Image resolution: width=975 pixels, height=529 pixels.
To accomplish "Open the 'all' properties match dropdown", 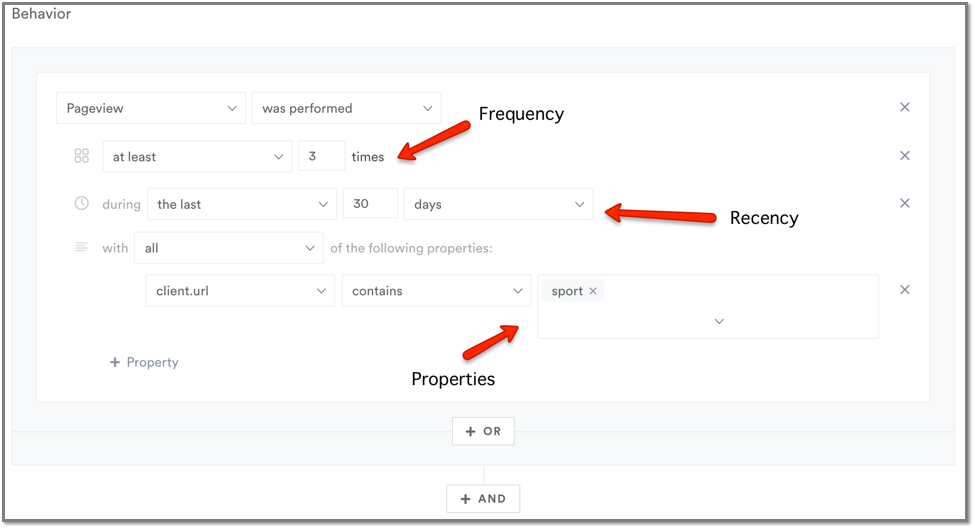I will pyautogui.click(x=229, y=248).
